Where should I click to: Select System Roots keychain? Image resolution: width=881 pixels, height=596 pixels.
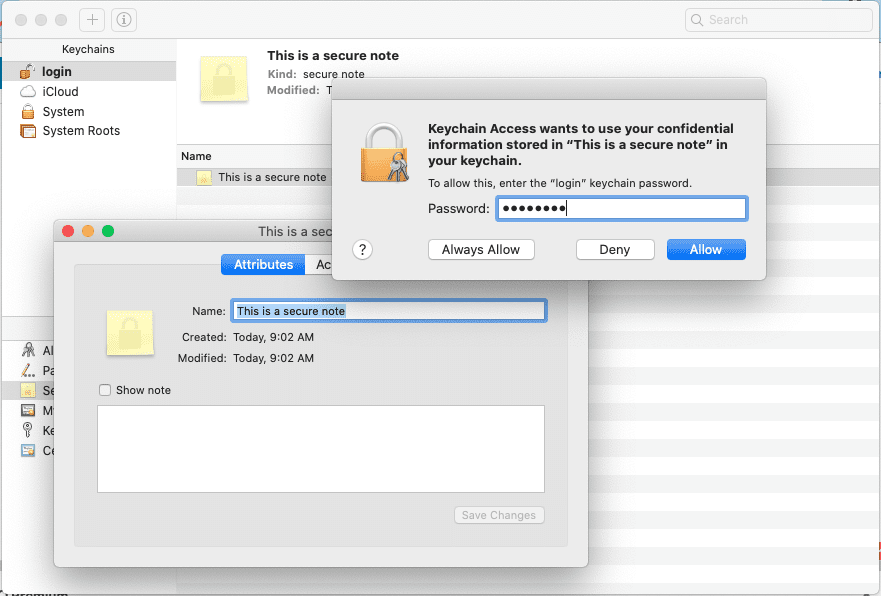80,131
